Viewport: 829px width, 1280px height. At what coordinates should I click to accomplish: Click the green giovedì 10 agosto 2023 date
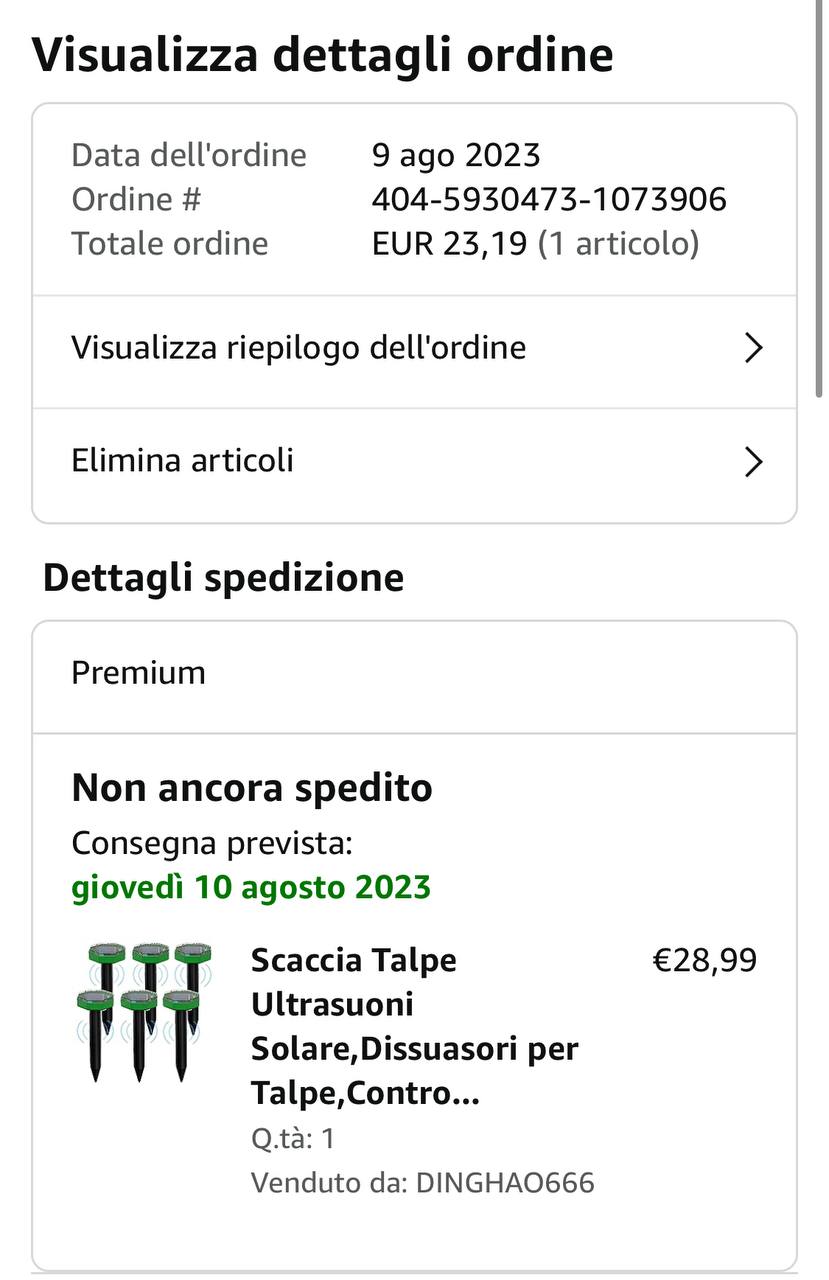tap(251, 887)
